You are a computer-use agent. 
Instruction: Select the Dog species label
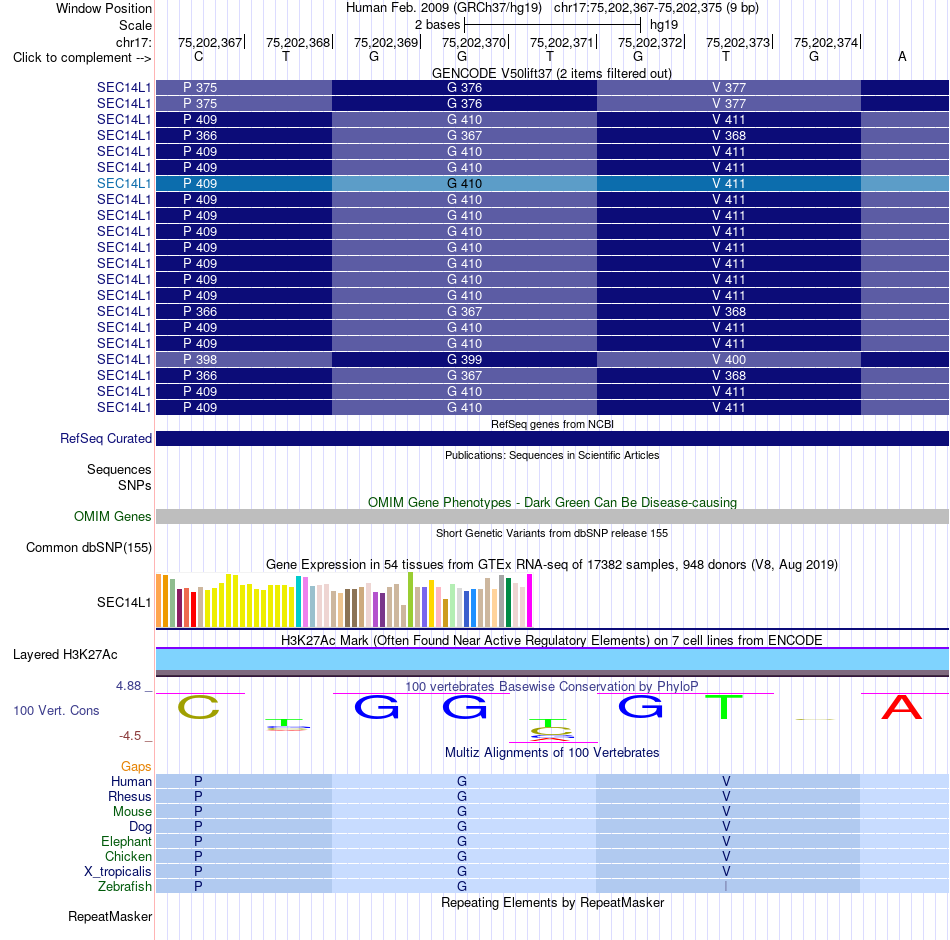(140, 826)
